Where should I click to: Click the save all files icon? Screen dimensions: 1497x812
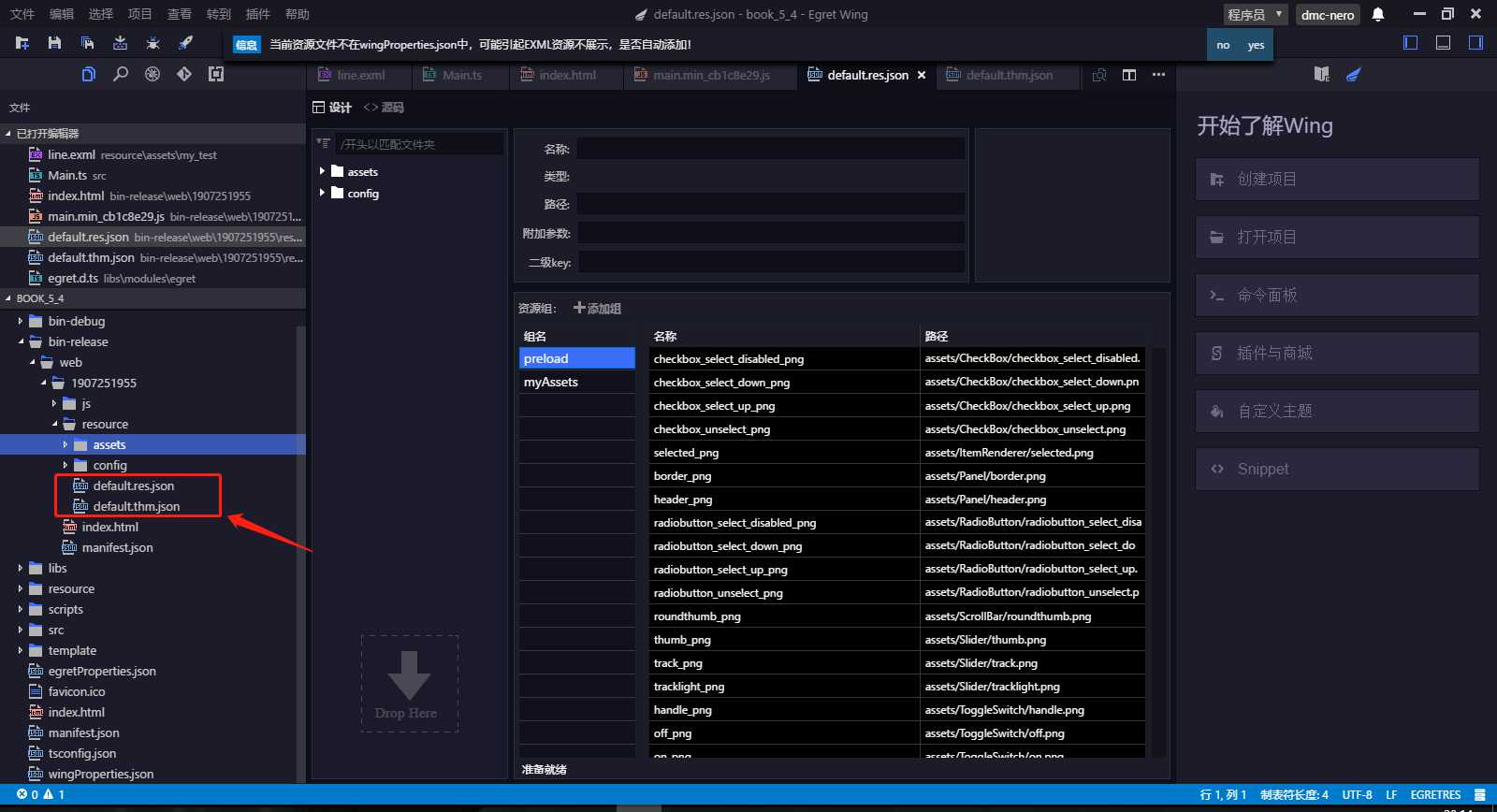click(x=87, y=43)
